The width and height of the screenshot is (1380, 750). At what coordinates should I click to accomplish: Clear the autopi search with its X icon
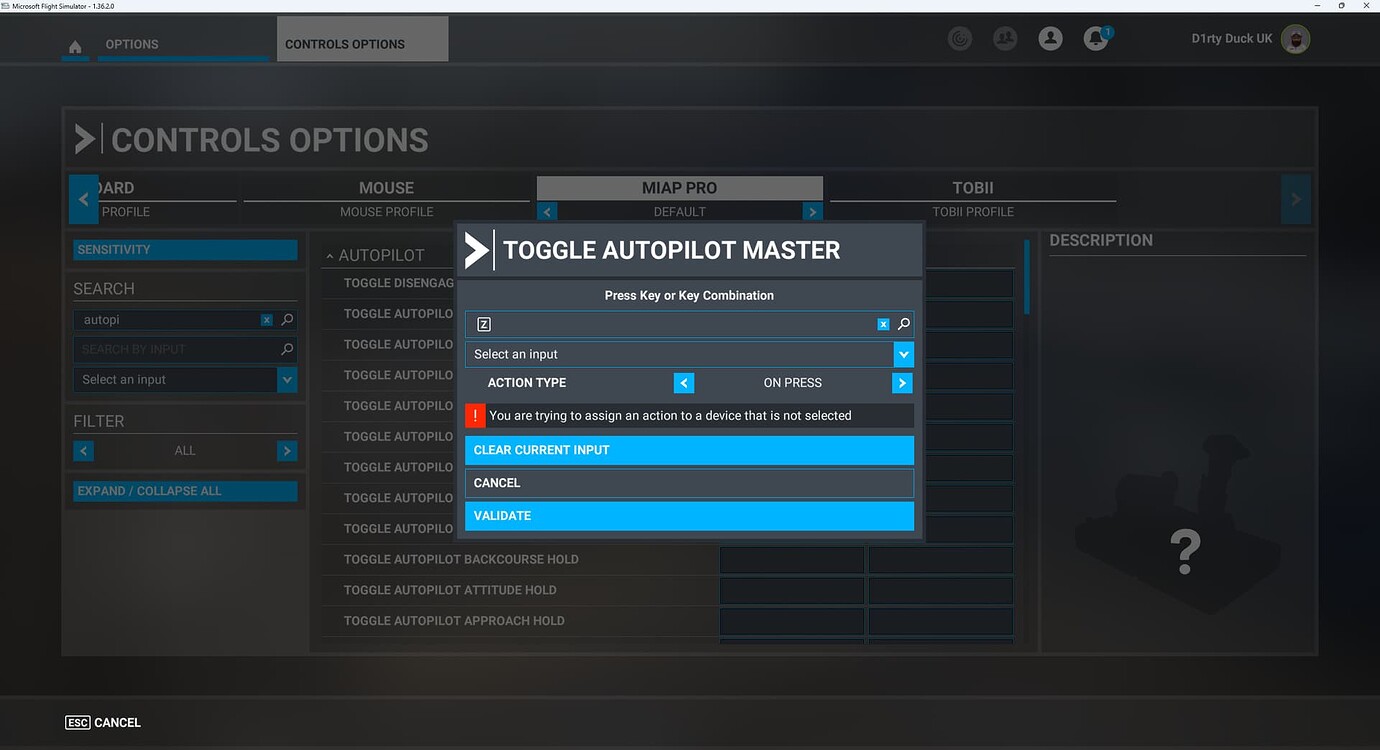(x=266, y=319)
